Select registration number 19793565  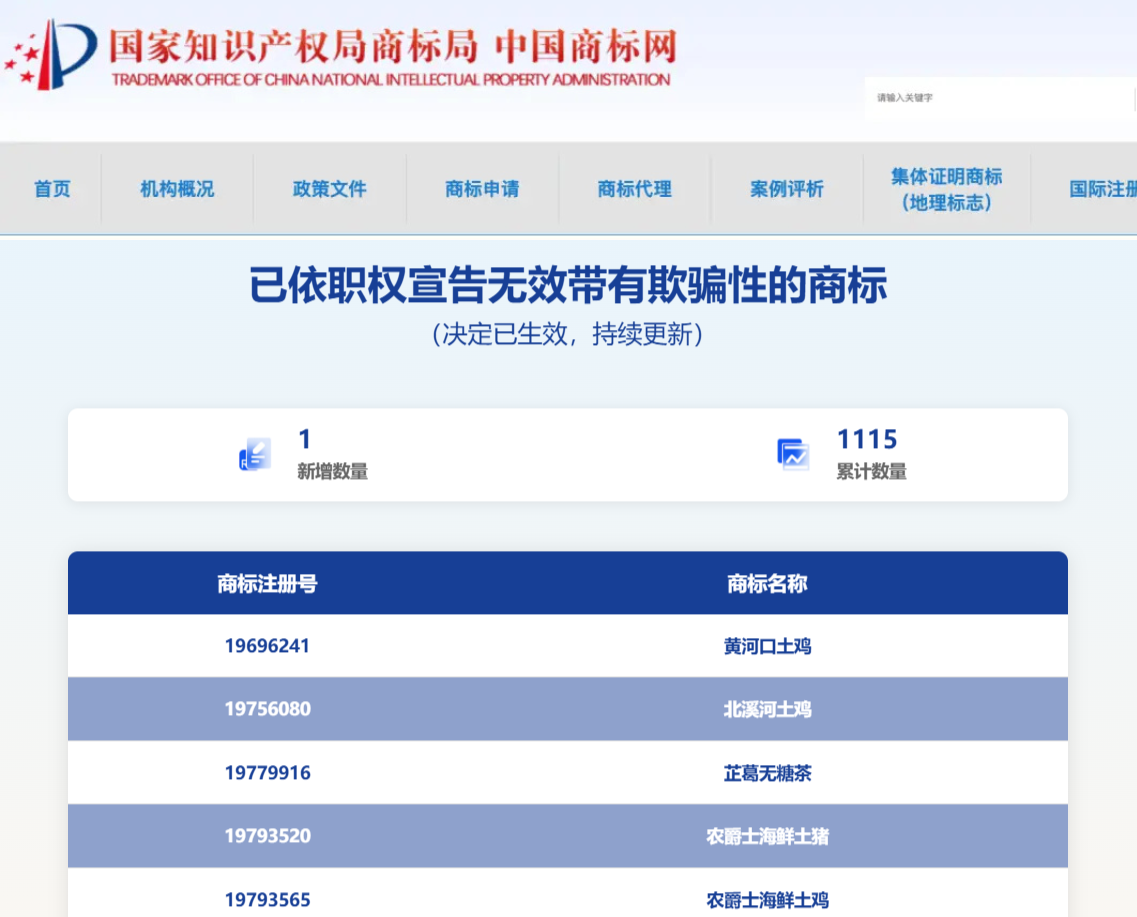click(x=268, y=900)
